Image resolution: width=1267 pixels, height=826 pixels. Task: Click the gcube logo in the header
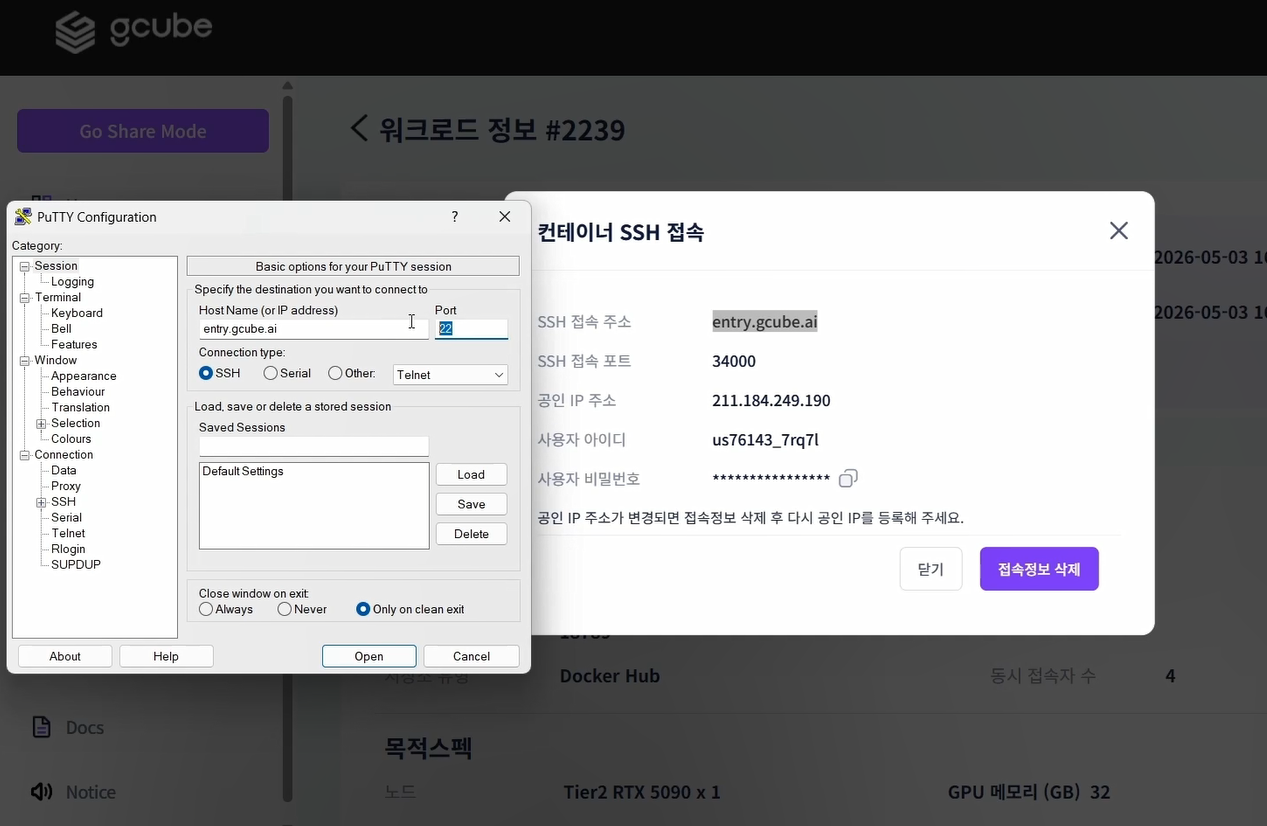coord(133,31)
